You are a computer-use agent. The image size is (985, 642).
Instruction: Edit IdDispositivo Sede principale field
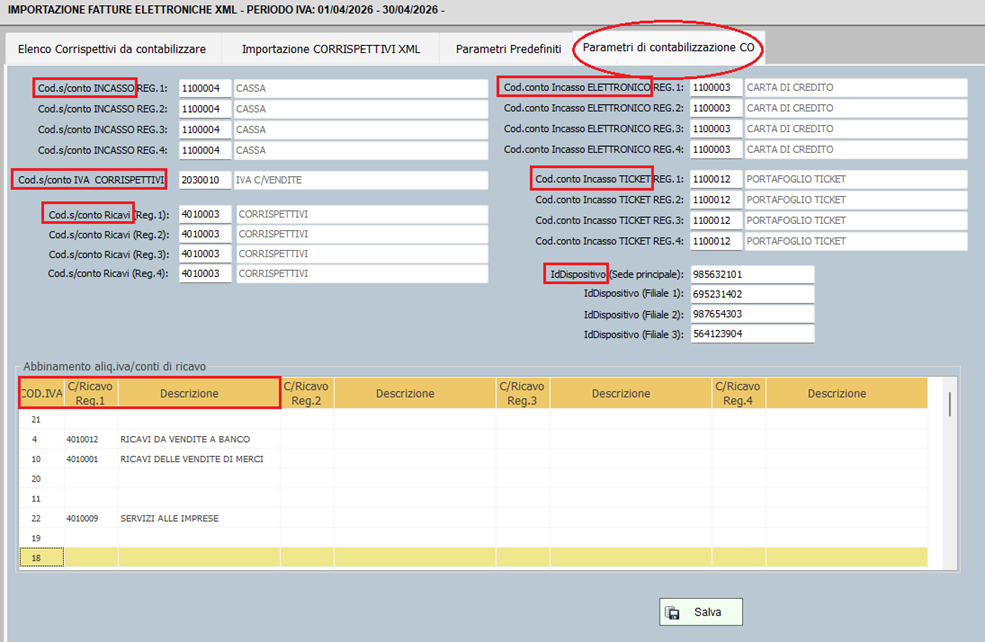click(751, 274)
